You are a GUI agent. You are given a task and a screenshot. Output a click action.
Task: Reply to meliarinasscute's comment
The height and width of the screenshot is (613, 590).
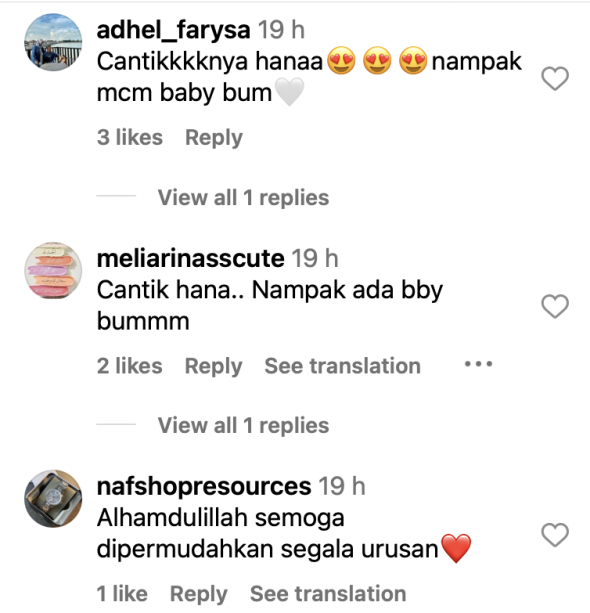(213, 367)
